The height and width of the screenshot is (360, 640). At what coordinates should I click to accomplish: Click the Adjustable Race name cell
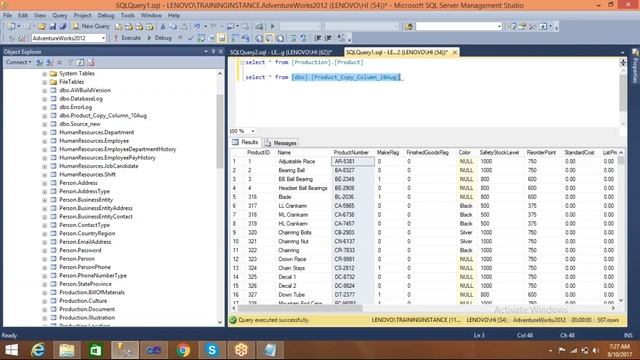tap(303, 161)
